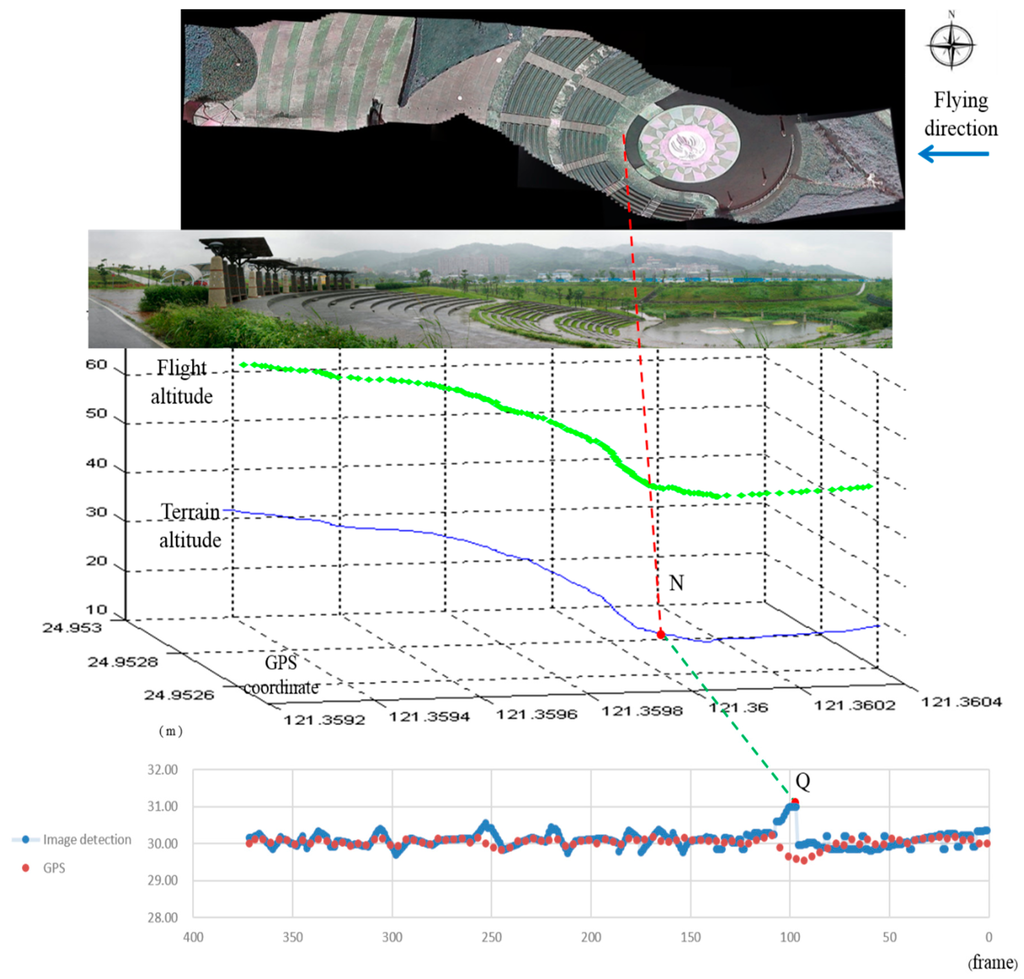Click the 32.00 y-axis value

[x=162, y=770]
